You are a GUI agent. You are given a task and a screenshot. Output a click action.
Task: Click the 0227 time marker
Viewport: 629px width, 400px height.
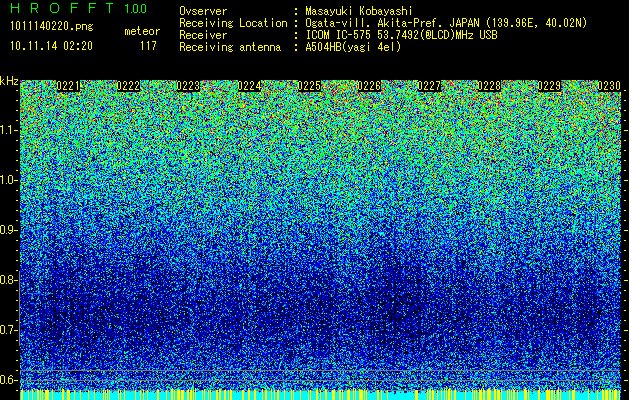pyautogui.click(x=429, y=86)
